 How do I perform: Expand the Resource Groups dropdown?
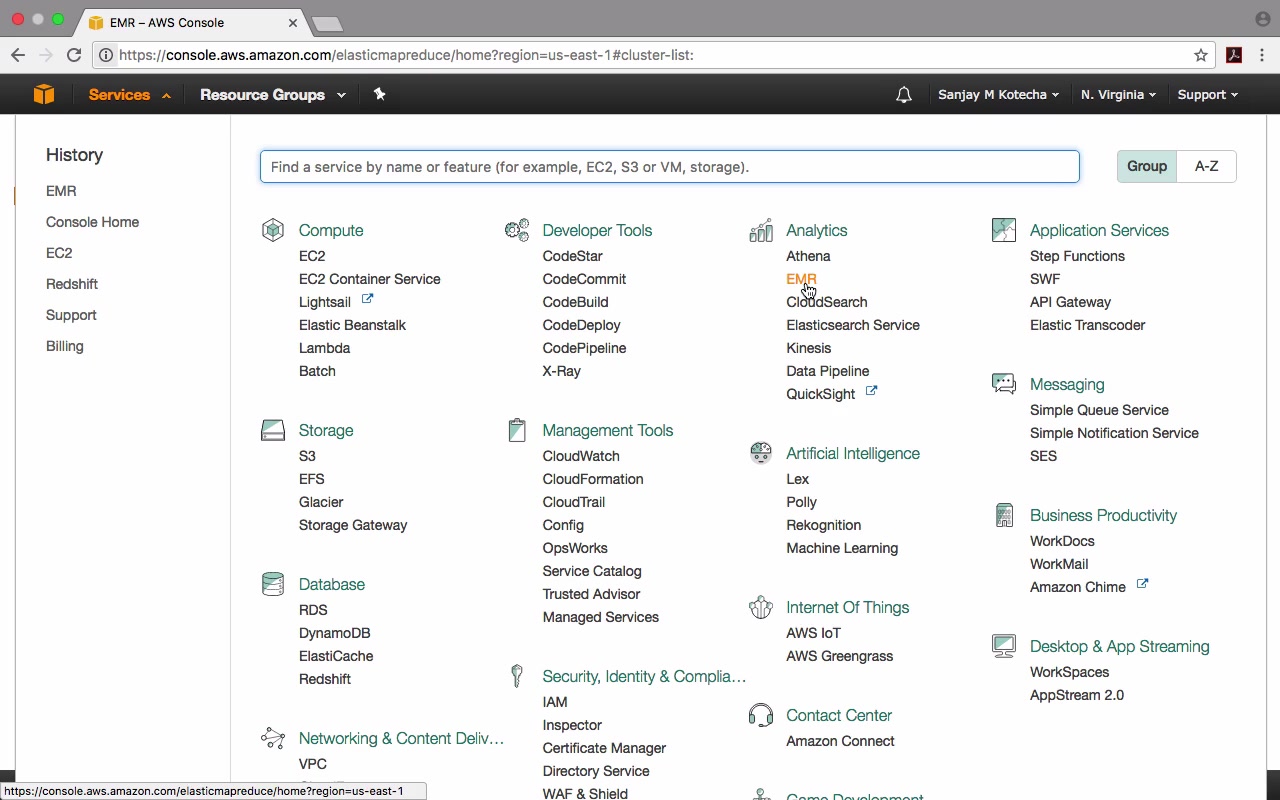(x=272, y=95)
